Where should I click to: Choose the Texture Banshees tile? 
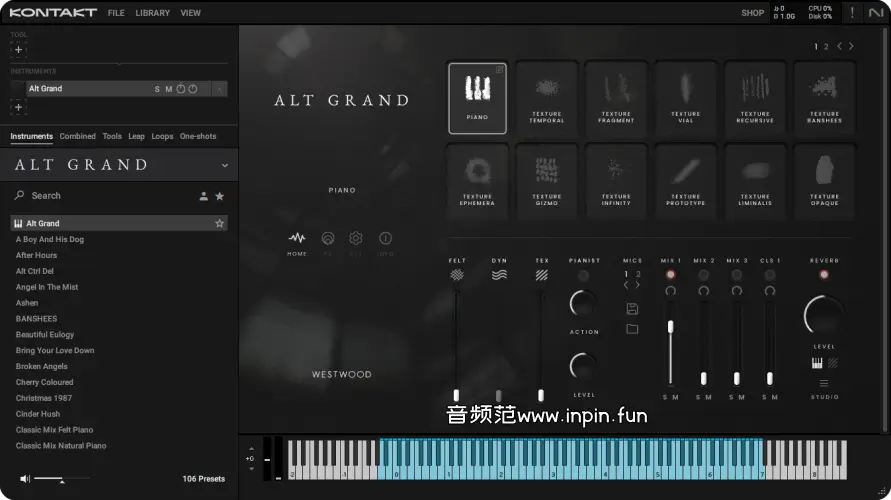click(x=824, y=98)
